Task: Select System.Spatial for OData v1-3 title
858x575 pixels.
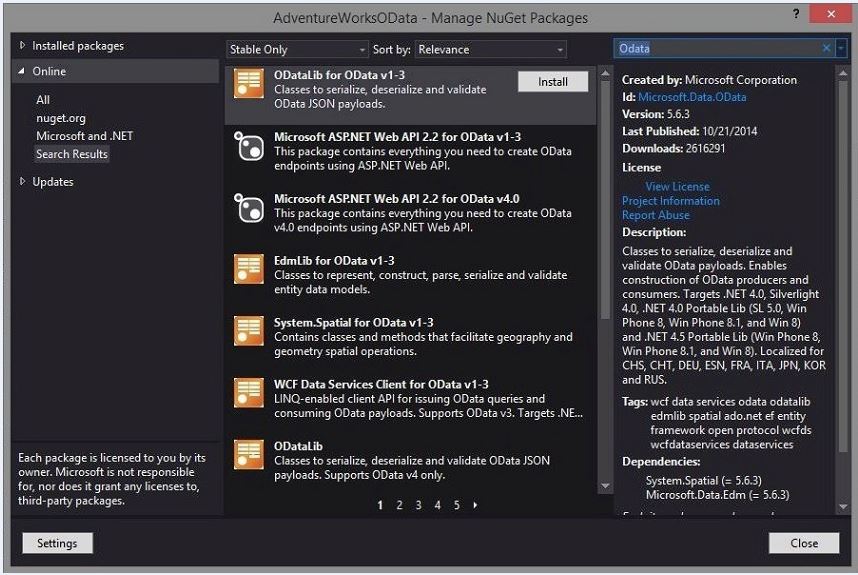Action: pos(353,322)
